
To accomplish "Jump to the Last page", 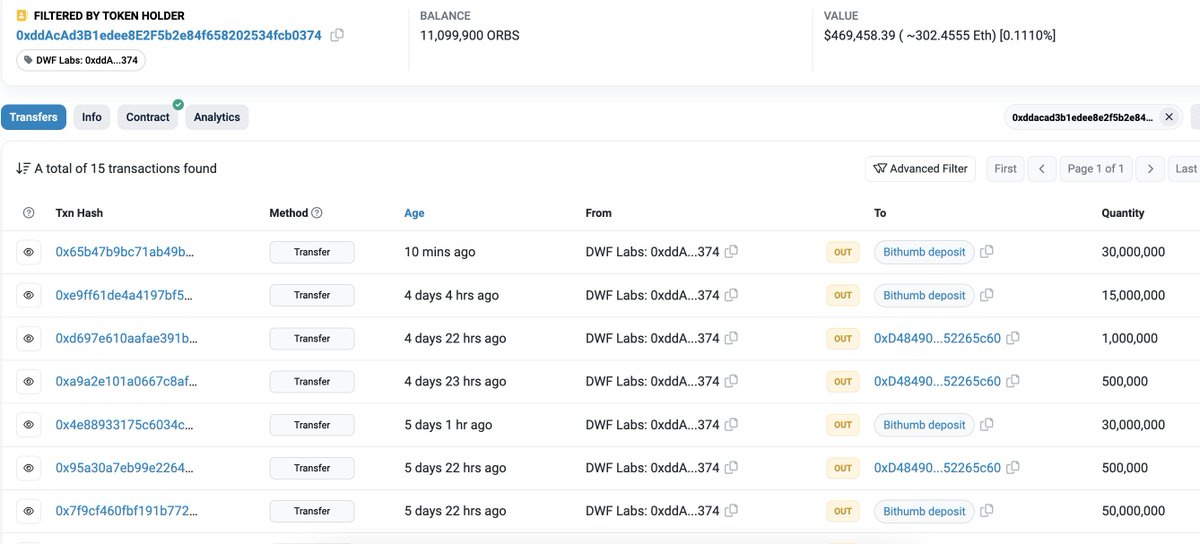I will coord(1185,169).
